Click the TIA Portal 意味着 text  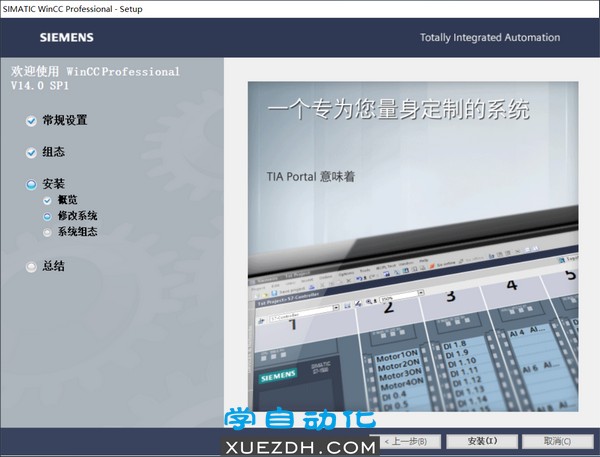point(311,176)
